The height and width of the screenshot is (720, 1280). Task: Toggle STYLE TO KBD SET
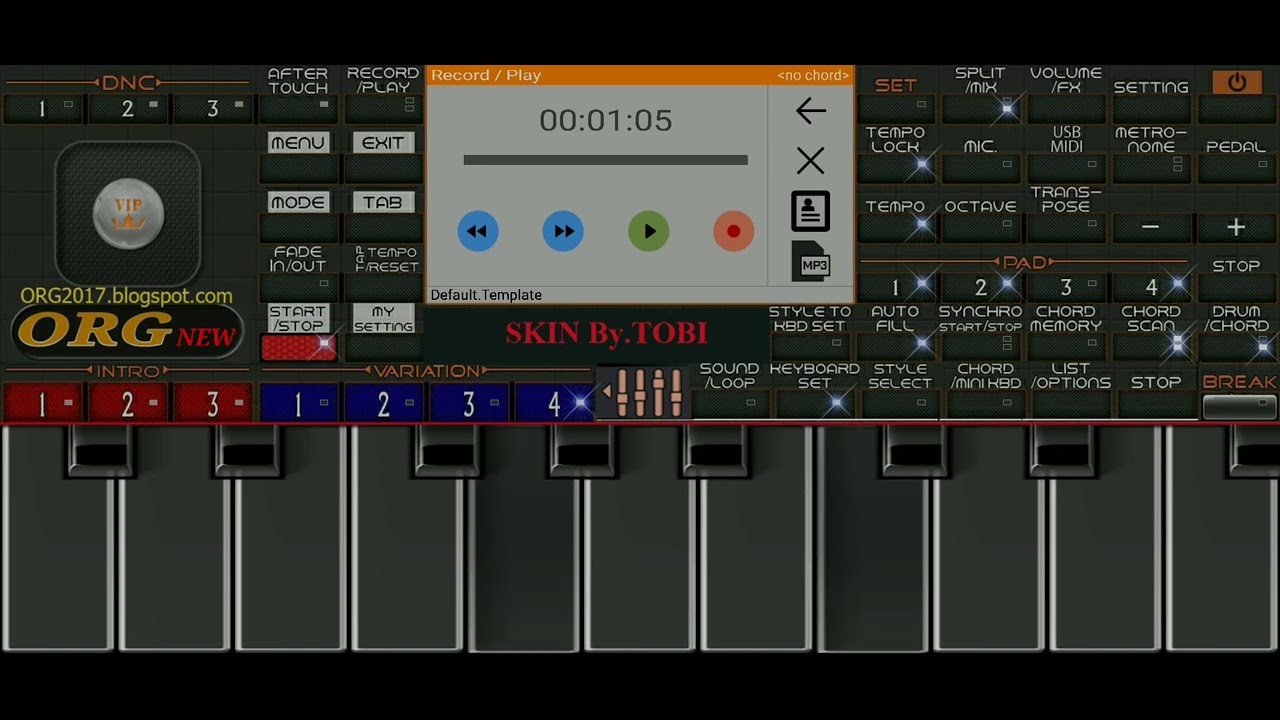(x=810, y=346)
